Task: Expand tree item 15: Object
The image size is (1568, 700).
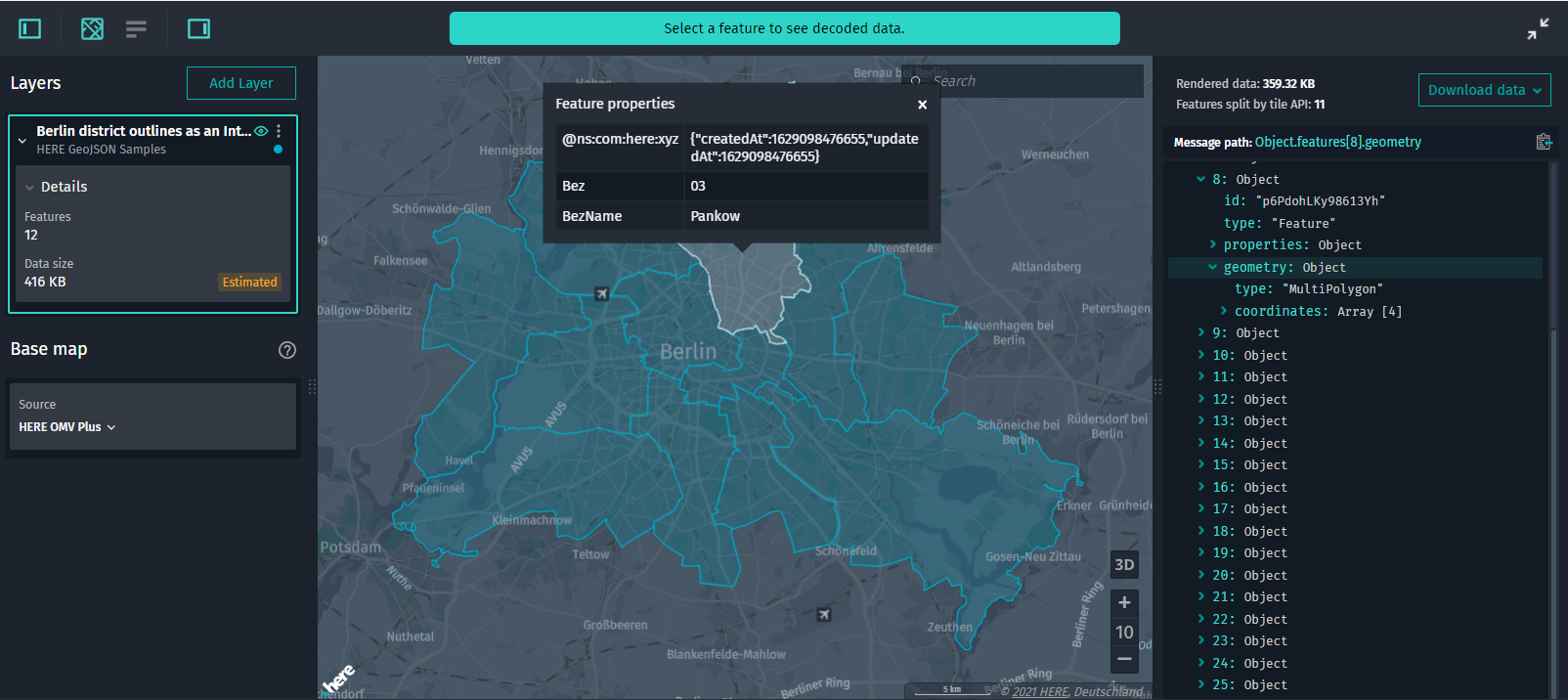Action: (x=1201, y=464)
